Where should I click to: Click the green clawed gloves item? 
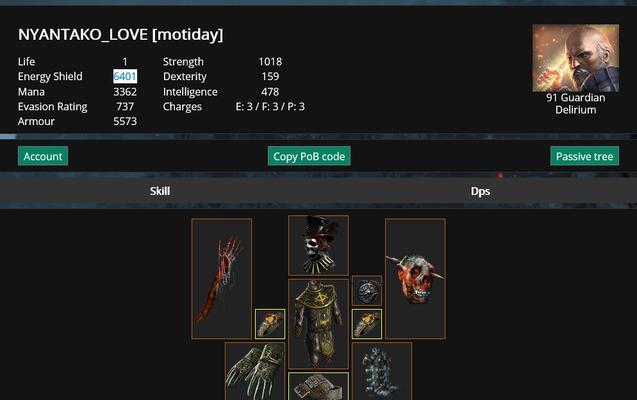click(255, 371)
